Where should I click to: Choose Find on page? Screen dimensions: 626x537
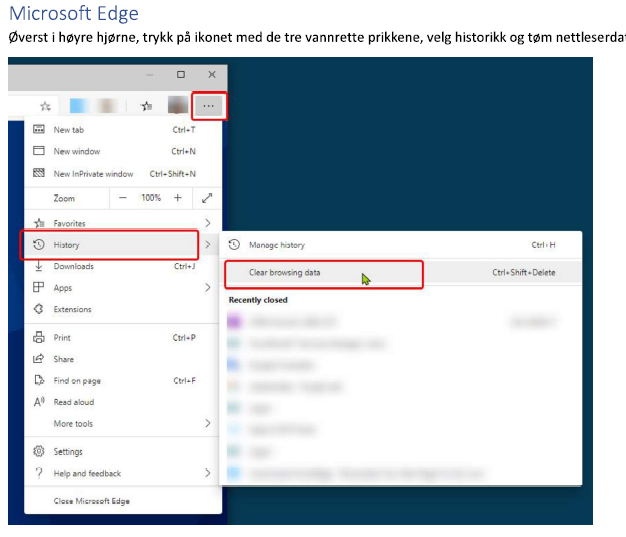tap(122, 380)
